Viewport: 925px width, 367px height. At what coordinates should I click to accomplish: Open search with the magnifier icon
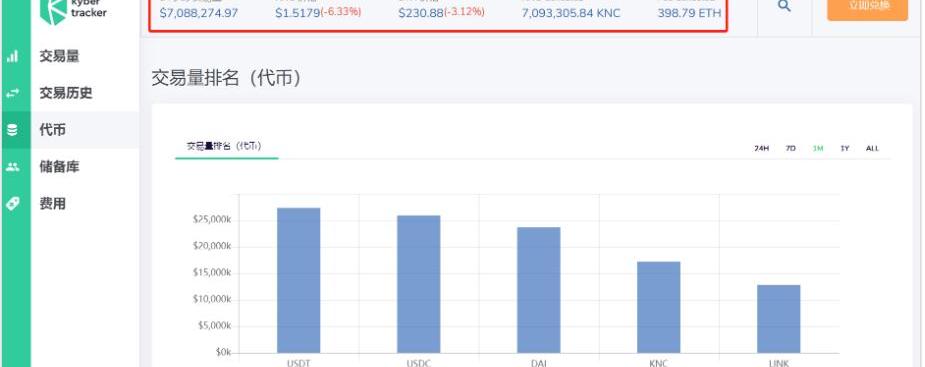[784, 7]
